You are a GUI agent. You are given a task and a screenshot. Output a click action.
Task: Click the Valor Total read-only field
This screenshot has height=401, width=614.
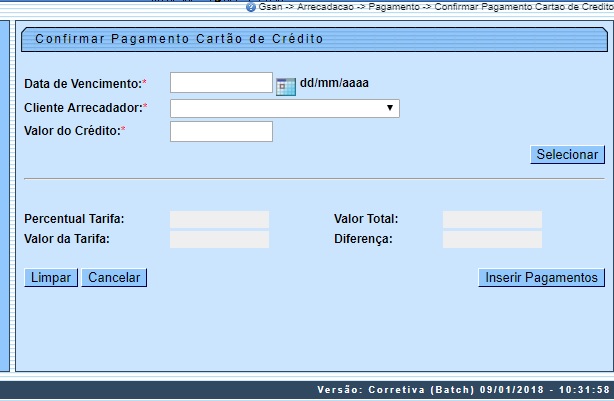[492, 219]
